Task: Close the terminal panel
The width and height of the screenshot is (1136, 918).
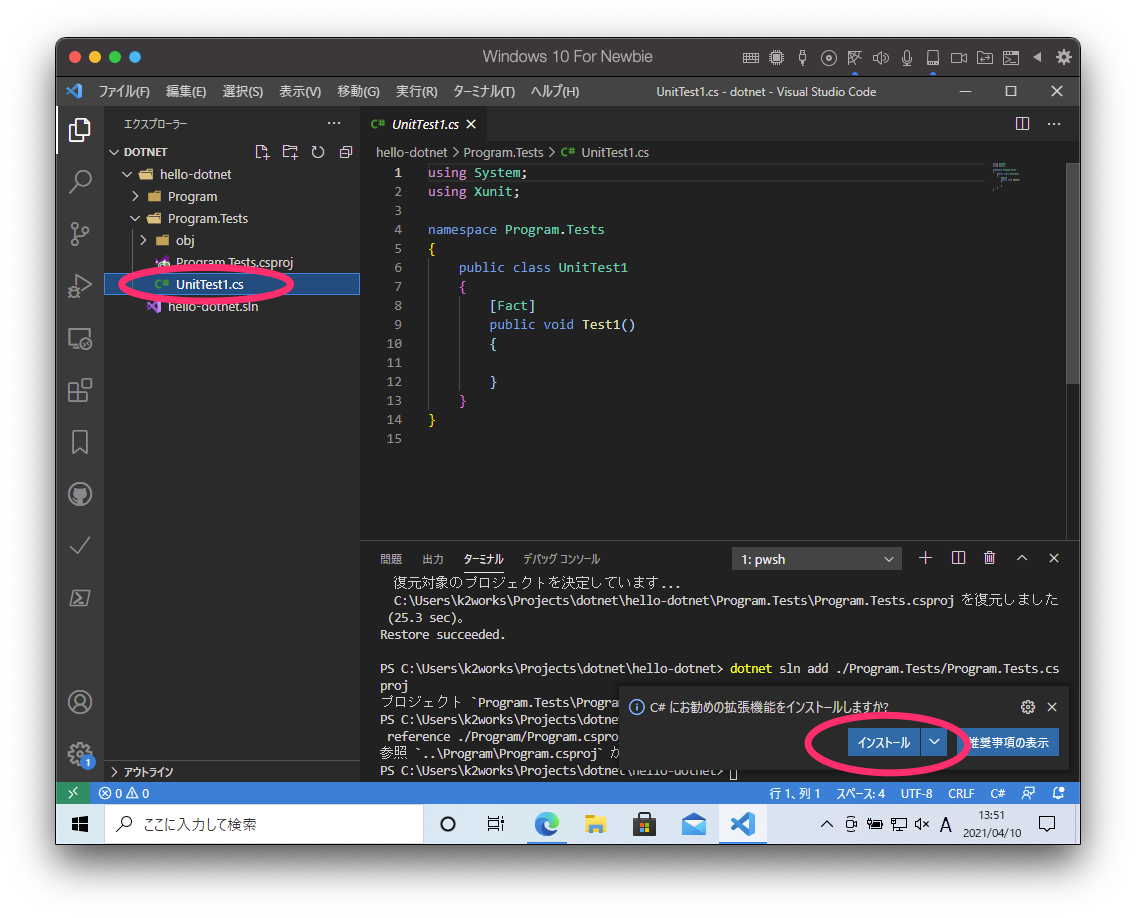Action: pos(1054,558)
